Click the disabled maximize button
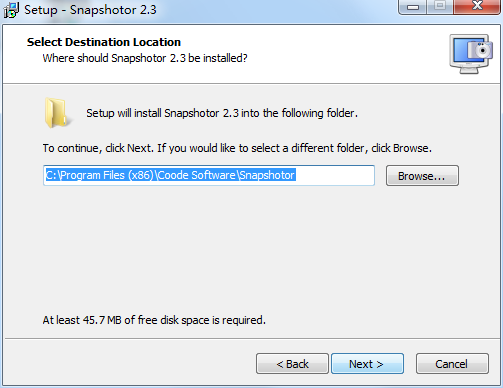The image size is (503, 388). pos(440,7)
